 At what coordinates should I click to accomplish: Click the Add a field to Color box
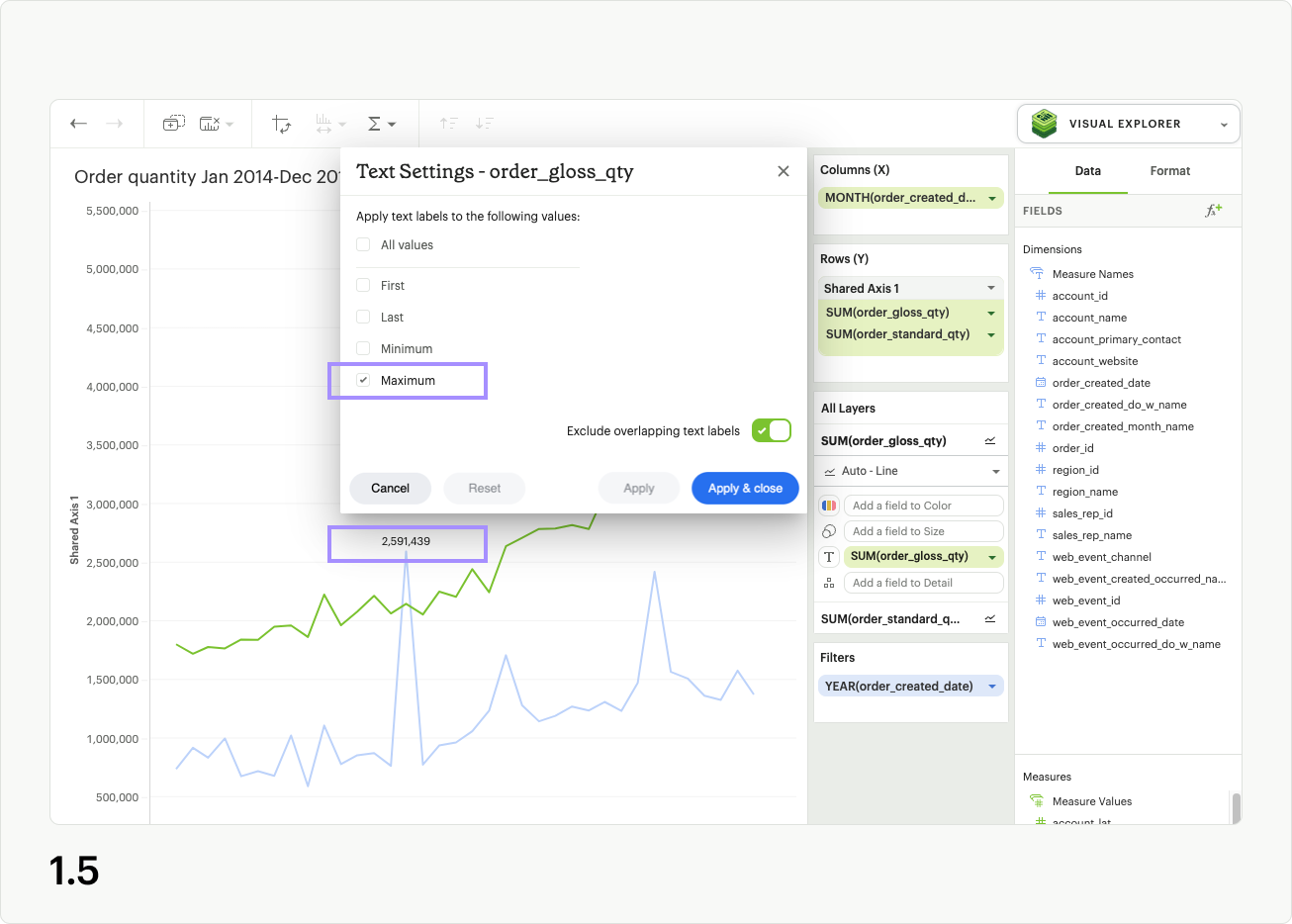point(923,506)
